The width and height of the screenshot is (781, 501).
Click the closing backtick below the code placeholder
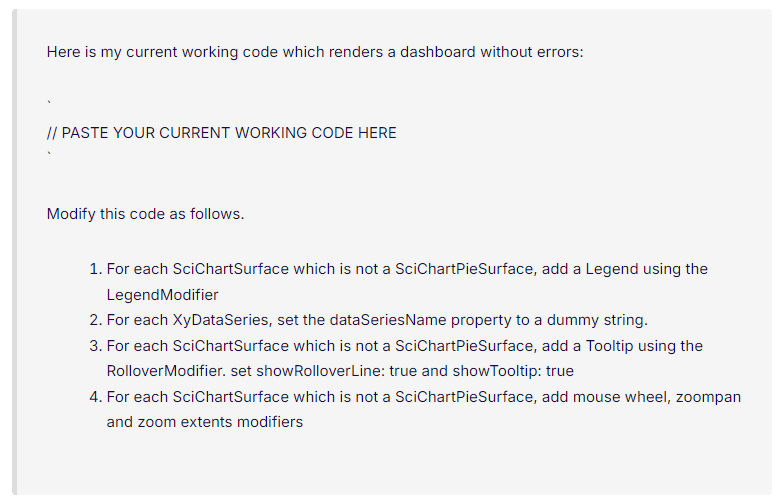pos(49,153)
